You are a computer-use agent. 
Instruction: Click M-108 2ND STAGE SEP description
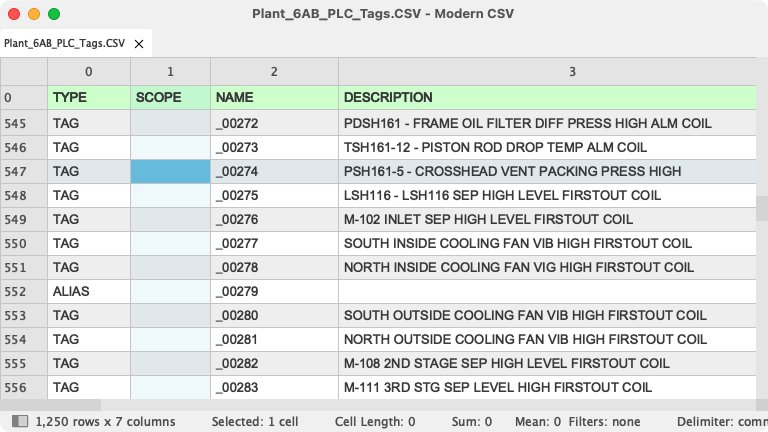[547, 363]
